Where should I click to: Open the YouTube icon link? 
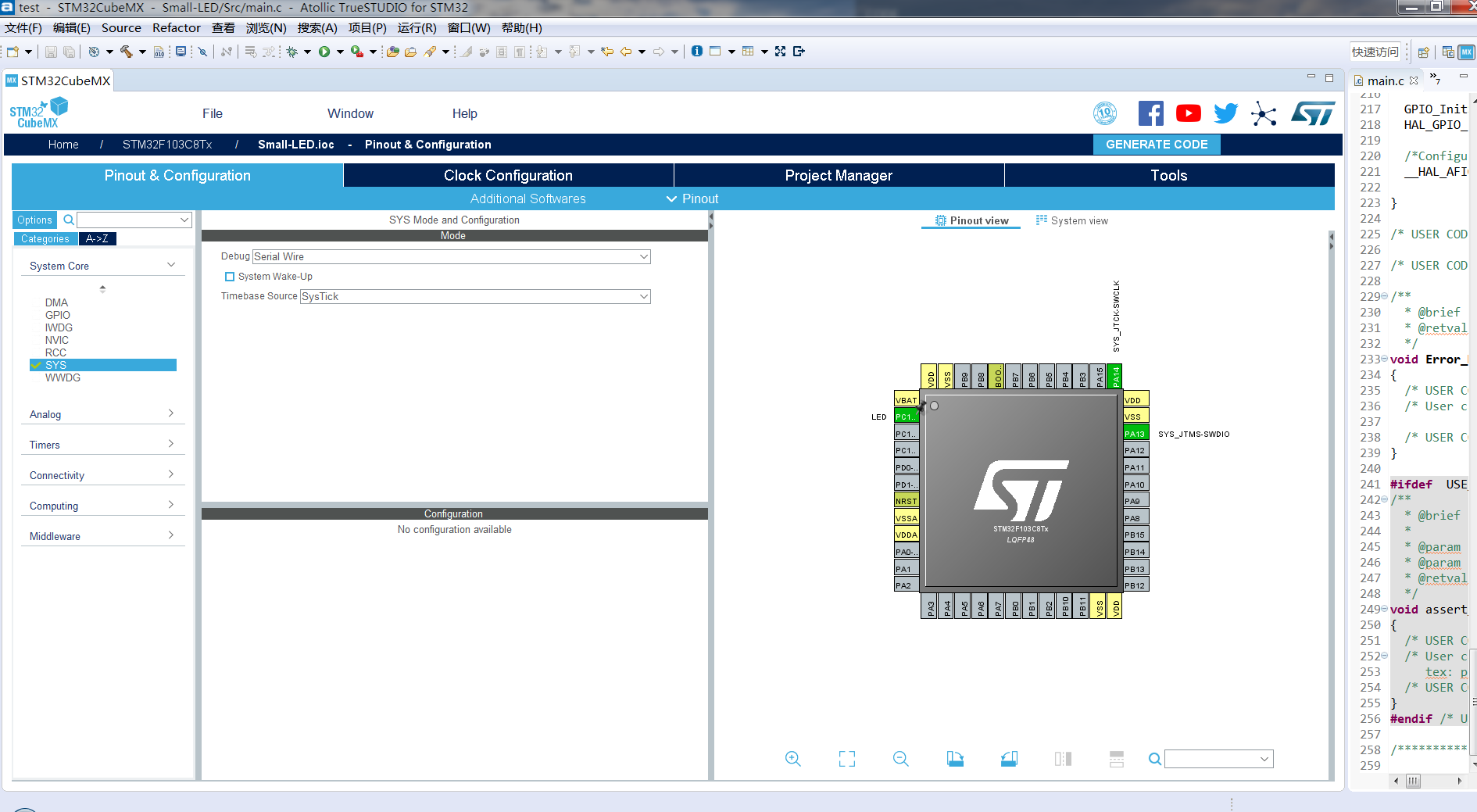pos(1188,113)
